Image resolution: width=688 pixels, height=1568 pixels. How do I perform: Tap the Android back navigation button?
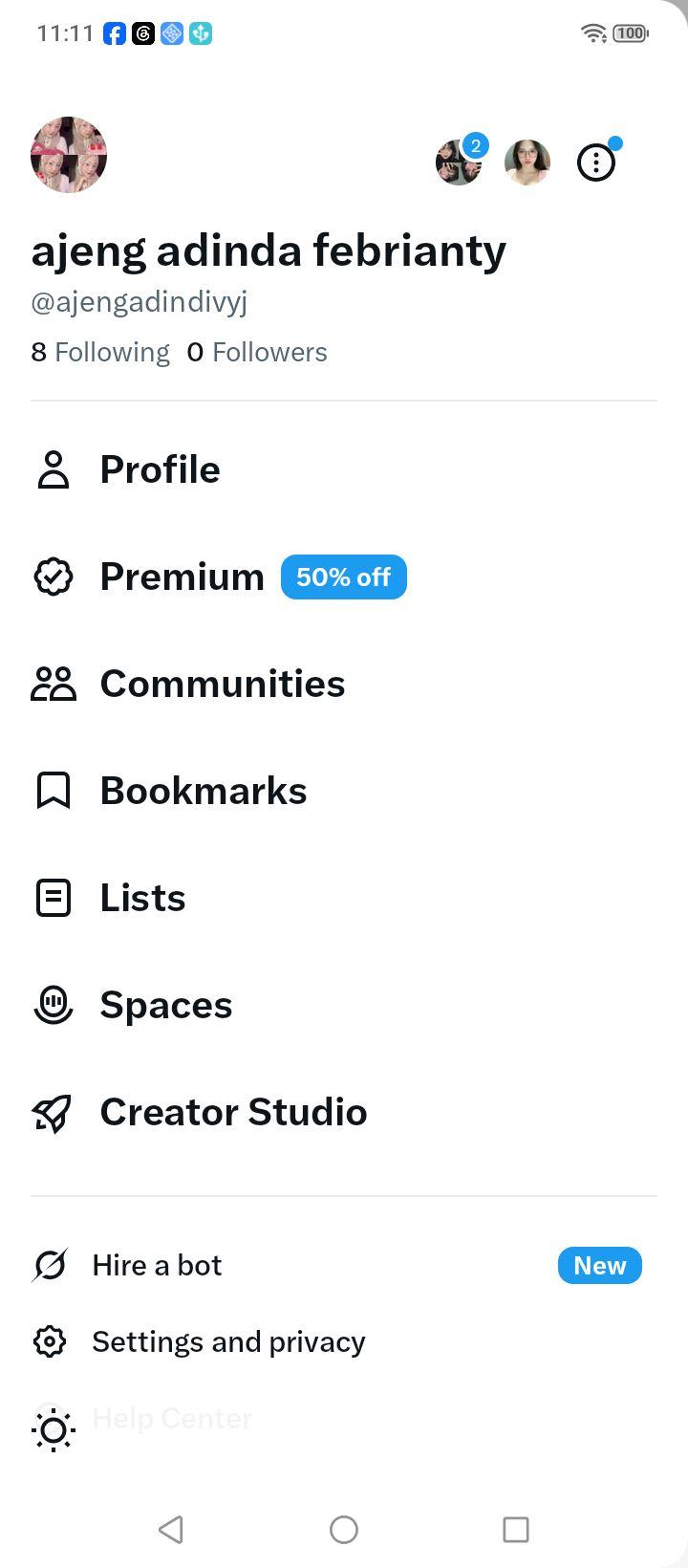[172, 1529]
